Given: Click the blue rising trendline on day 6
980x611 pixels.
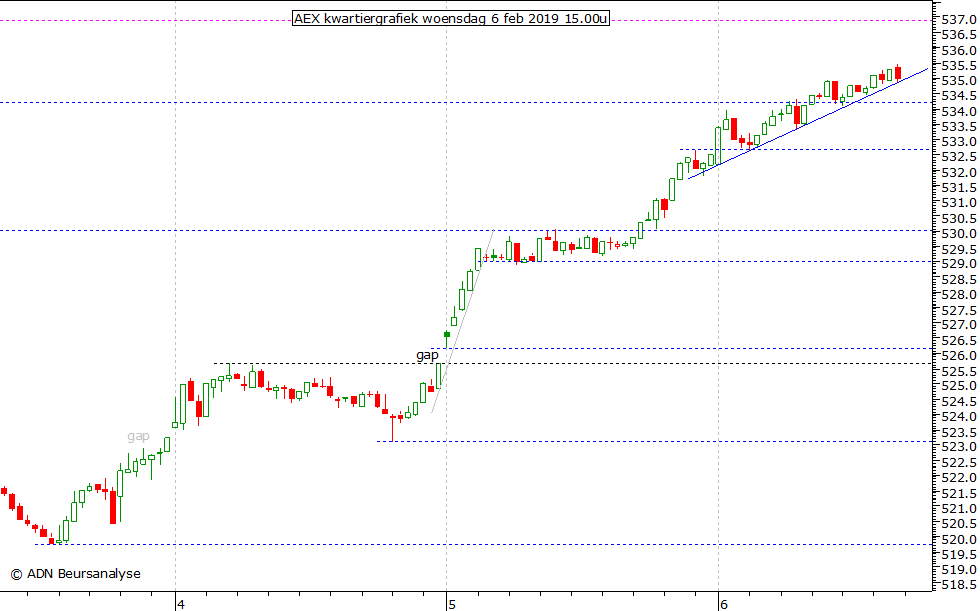Looking at the screenshot, I should pos(808,124).
